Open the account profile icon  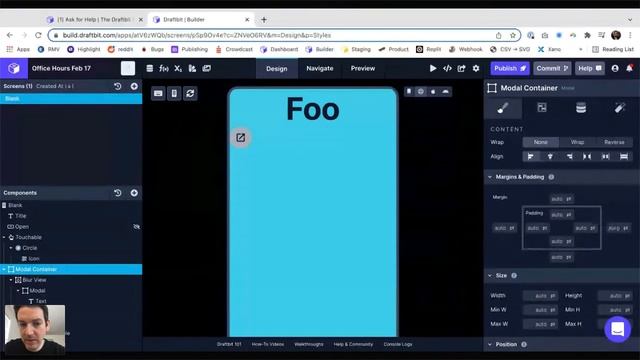(x=615, y=69)
